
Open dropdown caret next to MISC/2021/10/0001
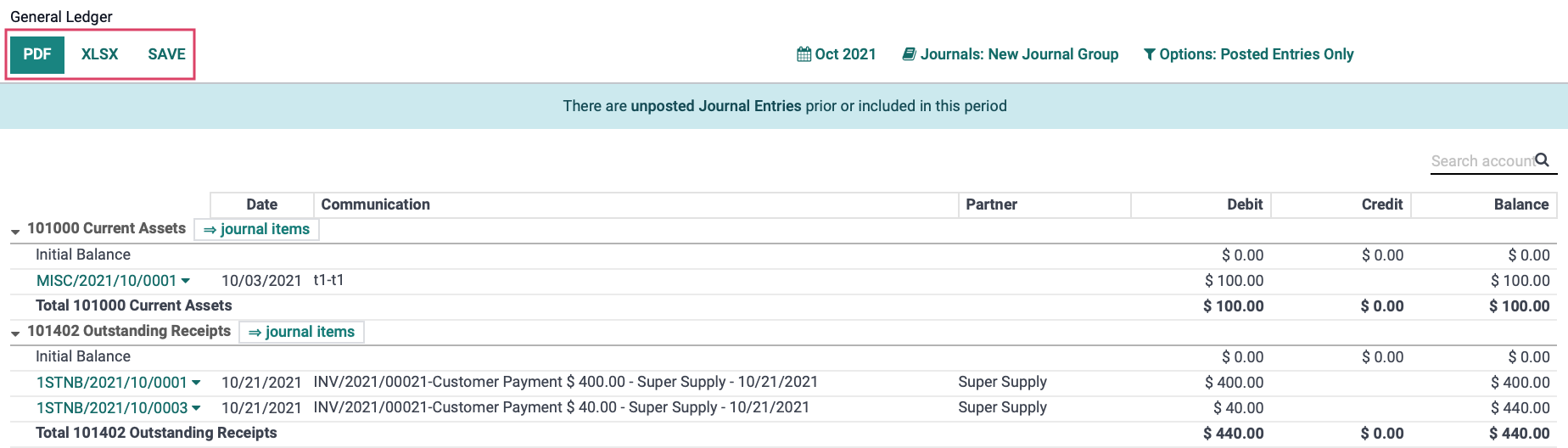click(186, 281)
